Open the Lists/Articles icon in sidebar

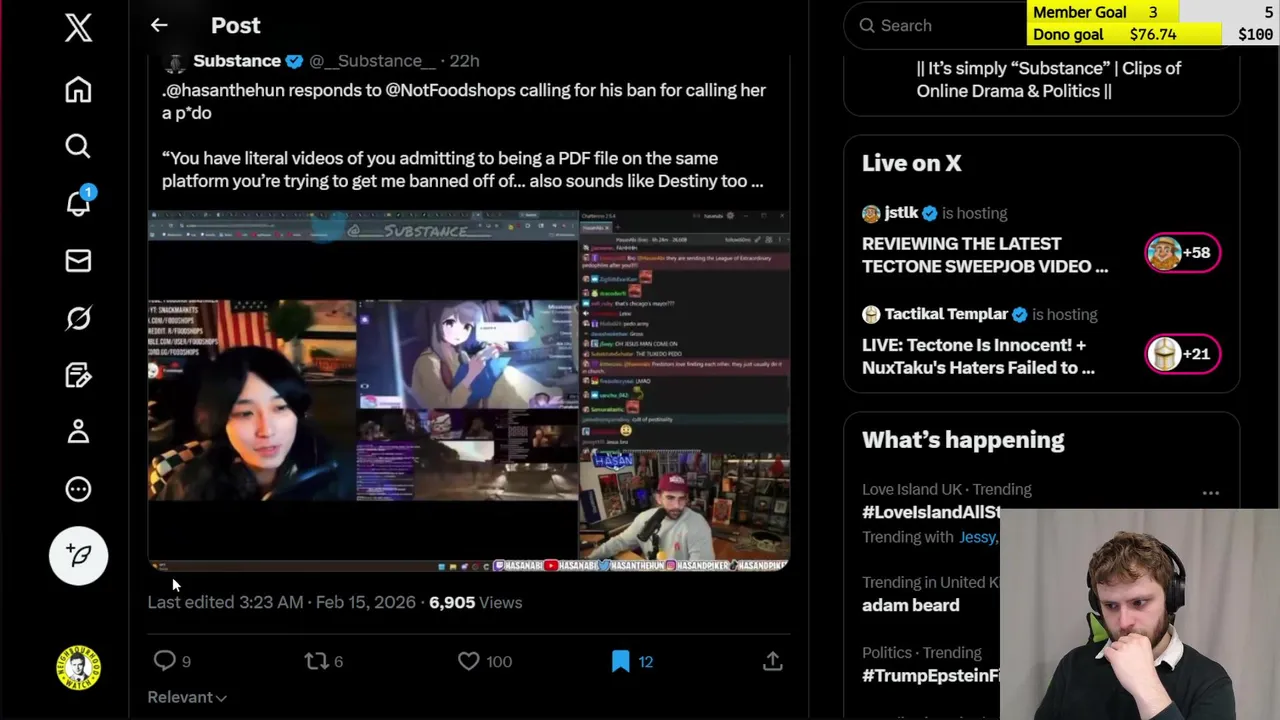coord(78,375)
